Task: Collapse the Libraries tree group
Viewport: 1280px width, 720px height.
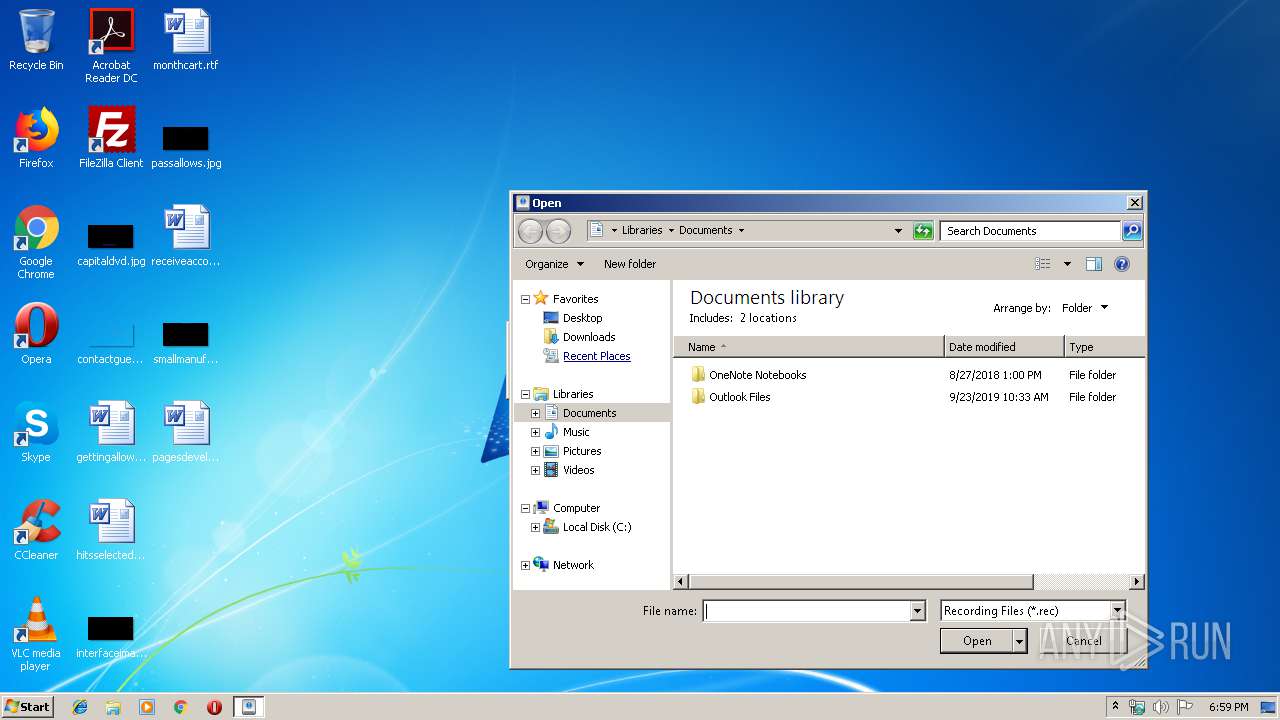Action: click(525, 394)
